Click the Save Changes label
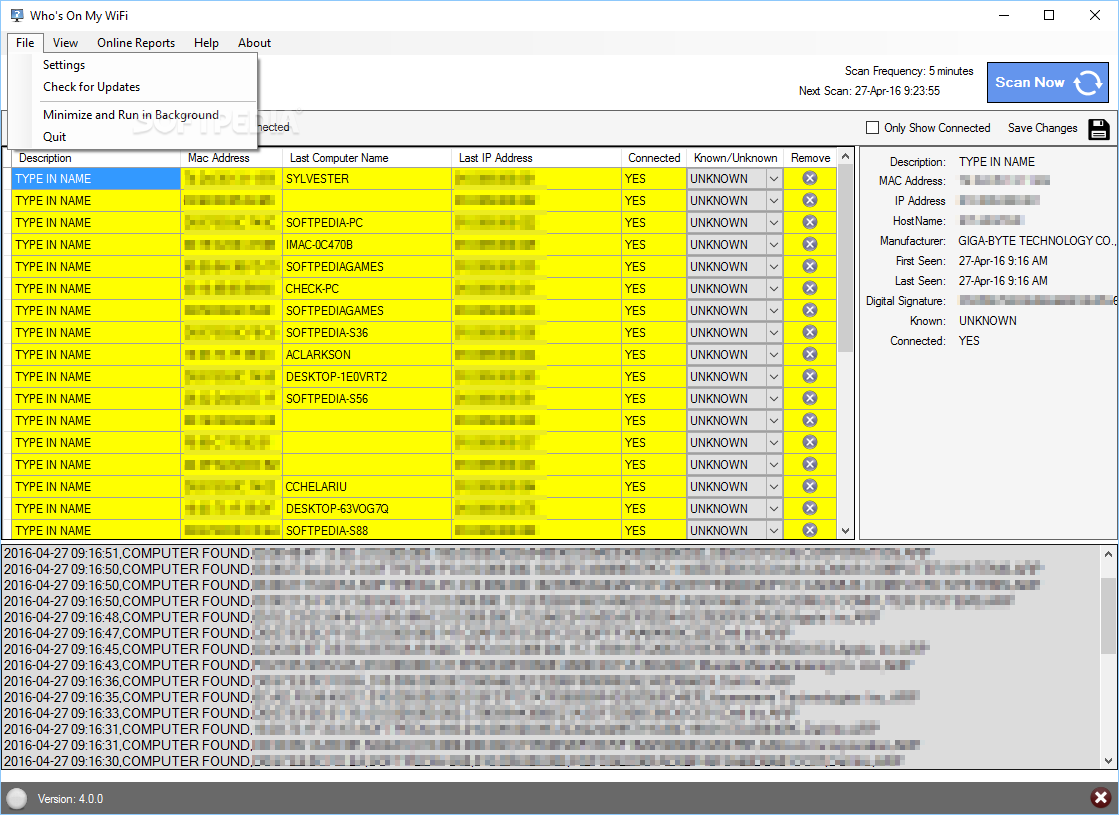Image resolution: width=1119 pixels, height=815 pixels. click(1042, 128)
